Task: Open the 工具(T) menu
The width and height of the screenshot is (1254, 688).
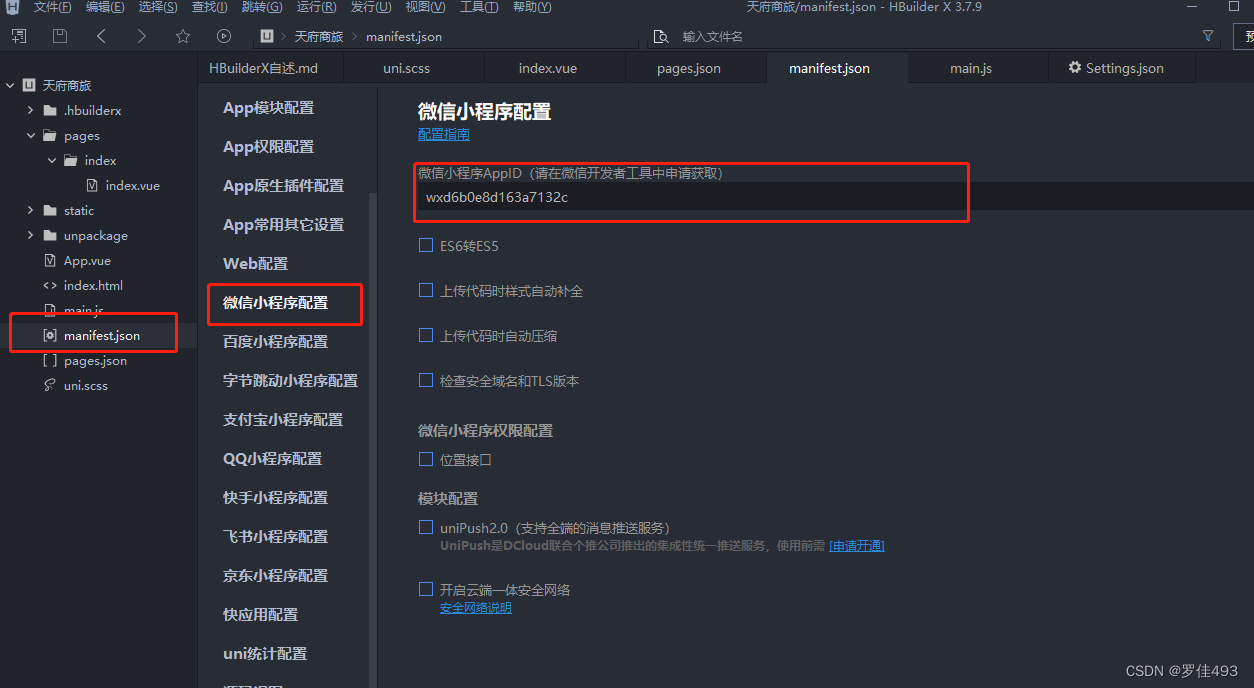Action: (x=479, y=7)
